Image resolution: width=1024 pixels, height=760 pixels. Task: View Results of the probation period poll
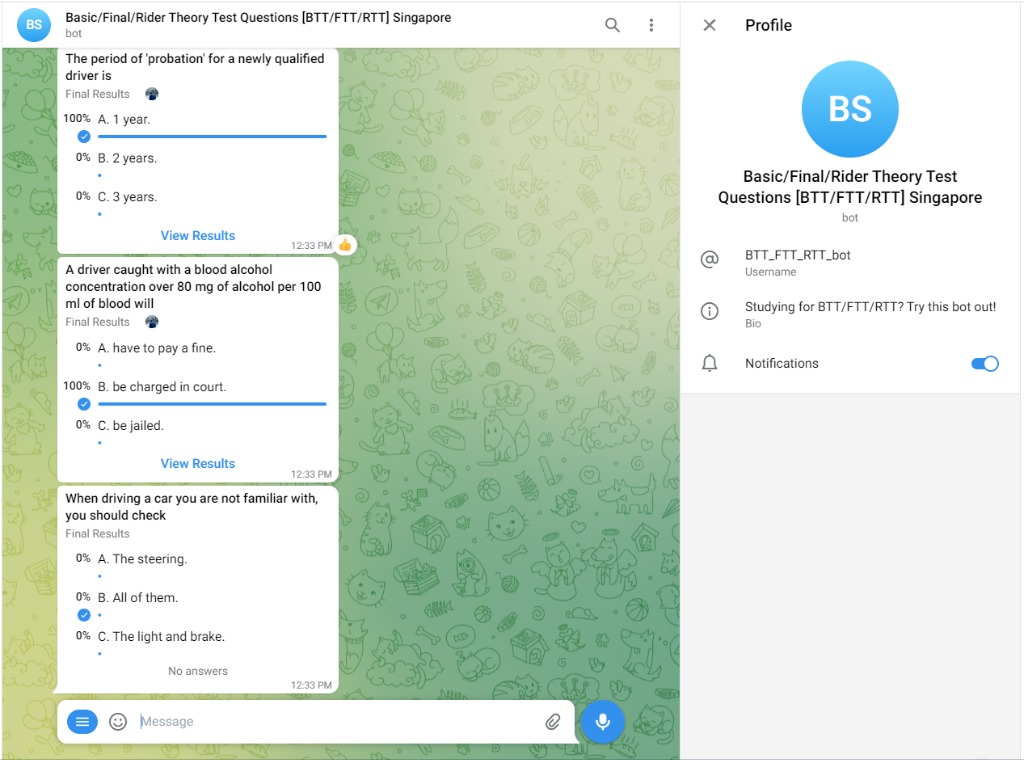tap(198, 236)
